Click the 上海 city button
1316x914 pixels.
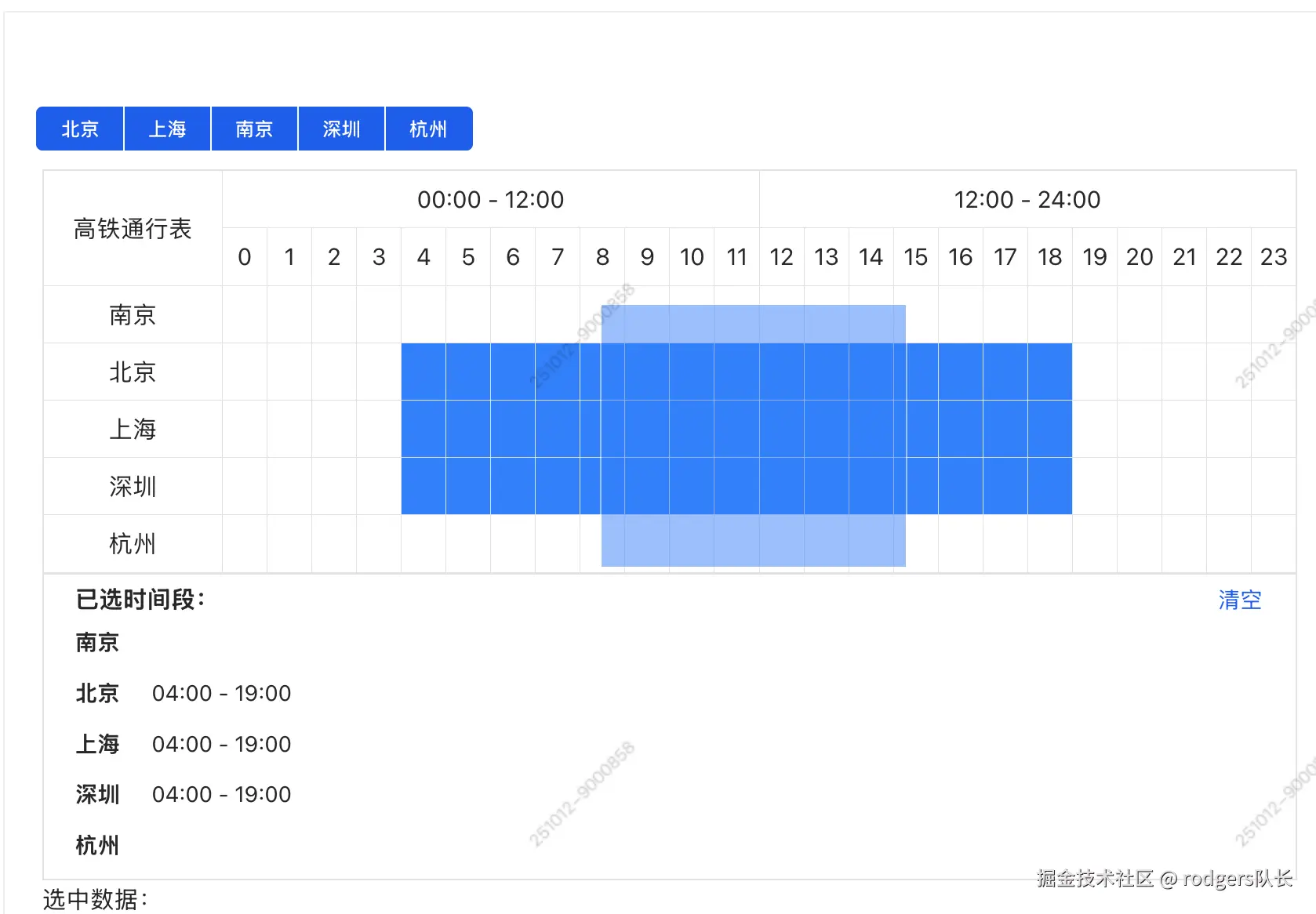(x=167, y=129)
